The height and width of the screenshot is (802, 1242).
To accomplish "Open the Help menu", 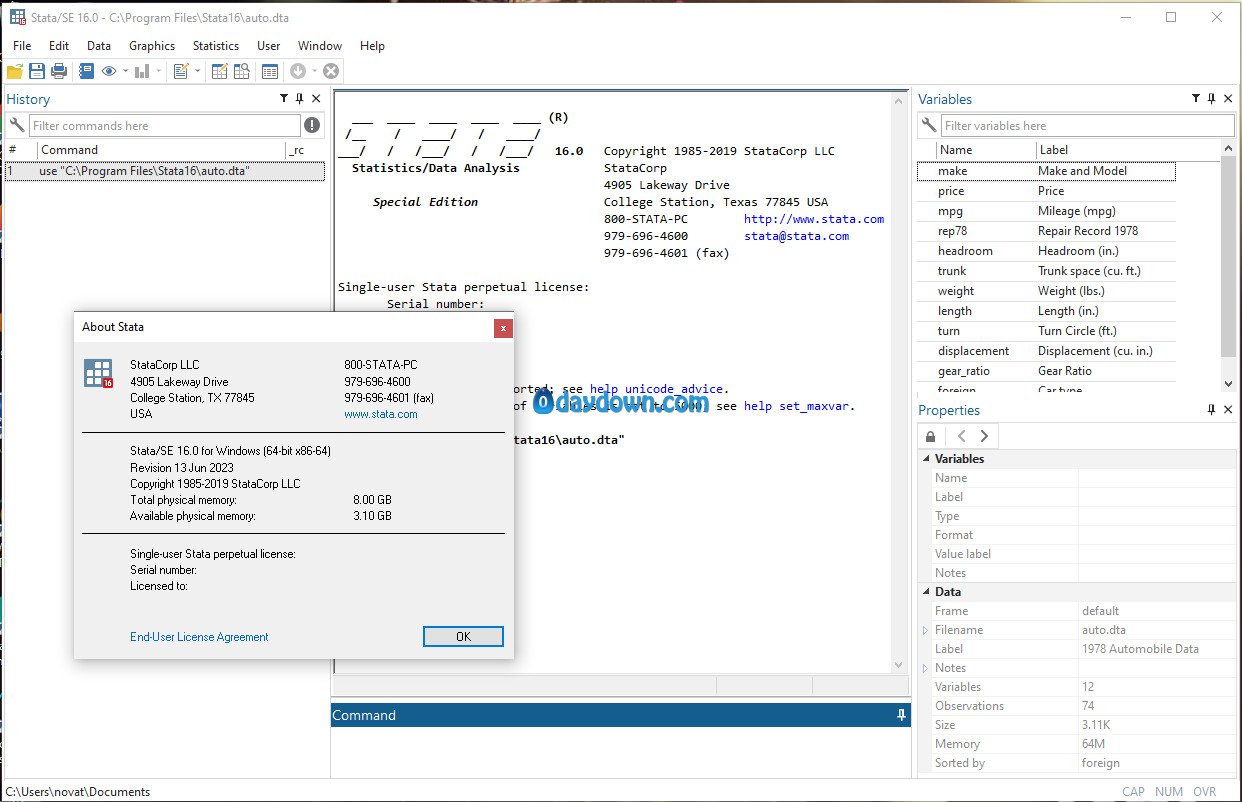I will point(372,46).
